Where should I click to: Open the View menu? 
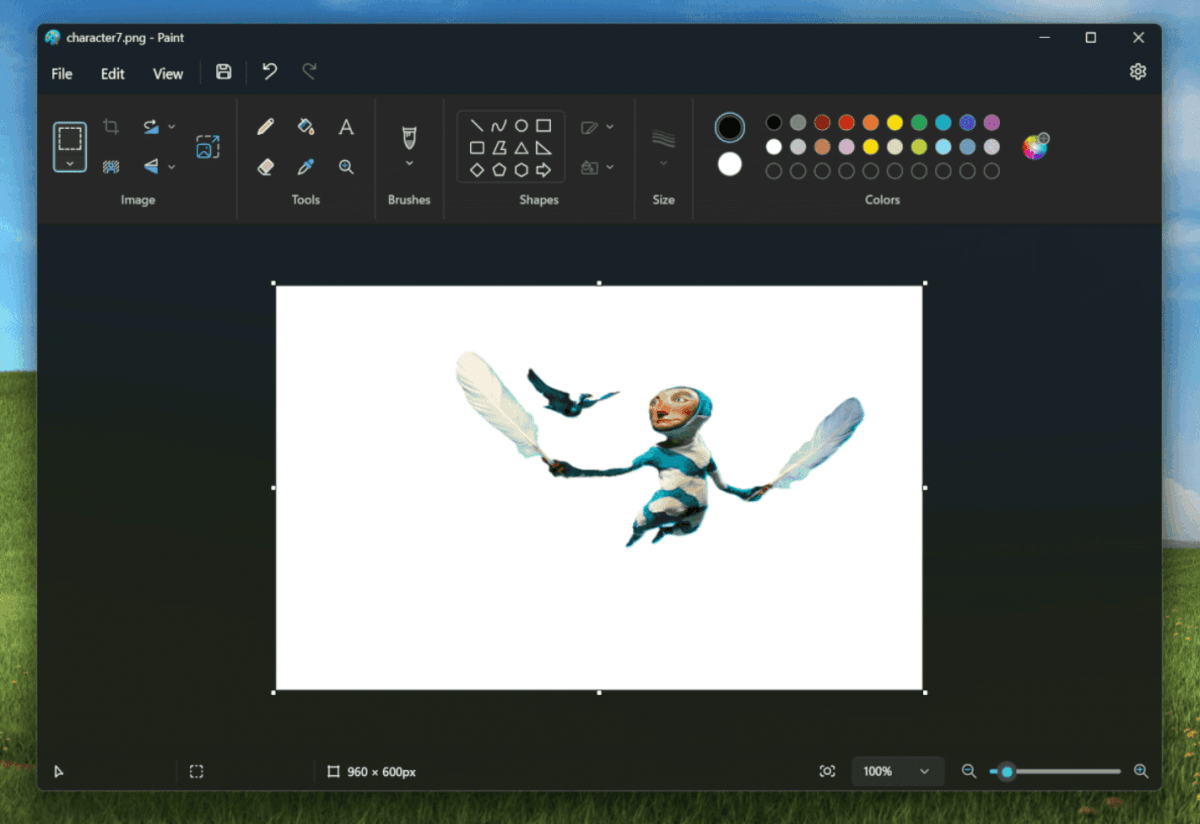pyautogui.click(x=168, y=73)
